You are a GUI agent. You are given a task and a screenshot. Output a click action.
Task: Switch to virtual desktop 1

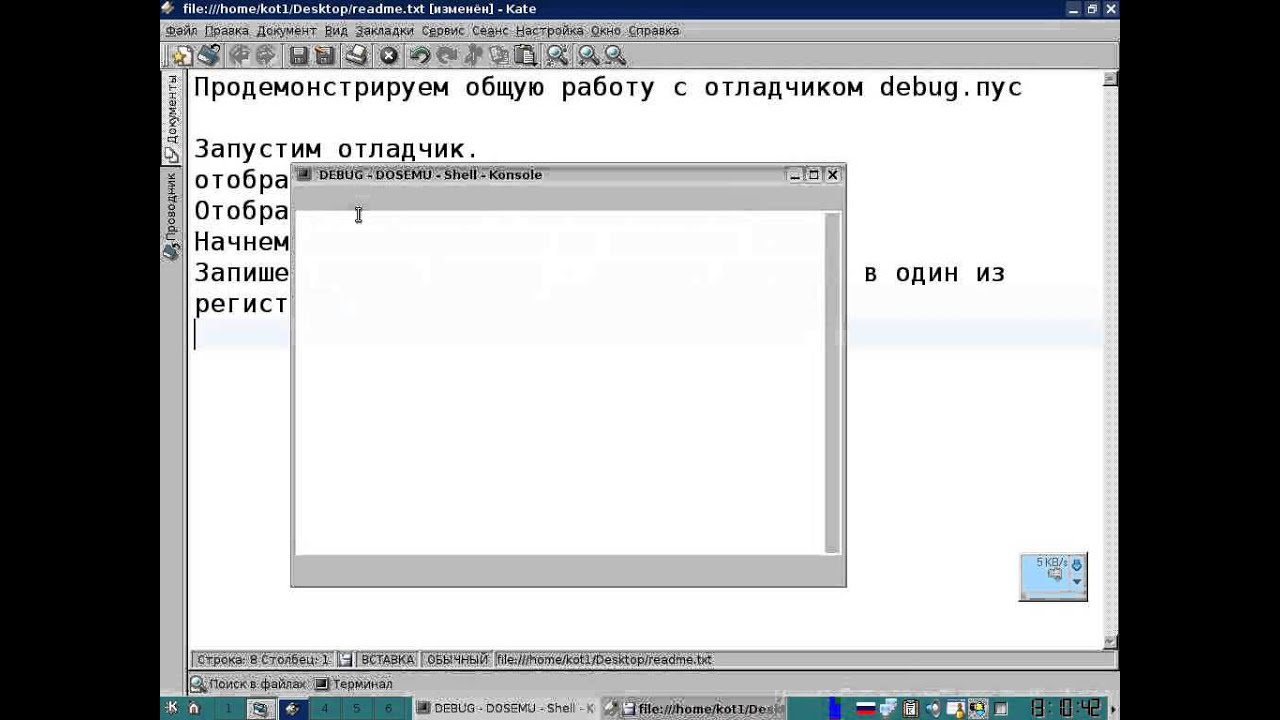tap(228, 708)
